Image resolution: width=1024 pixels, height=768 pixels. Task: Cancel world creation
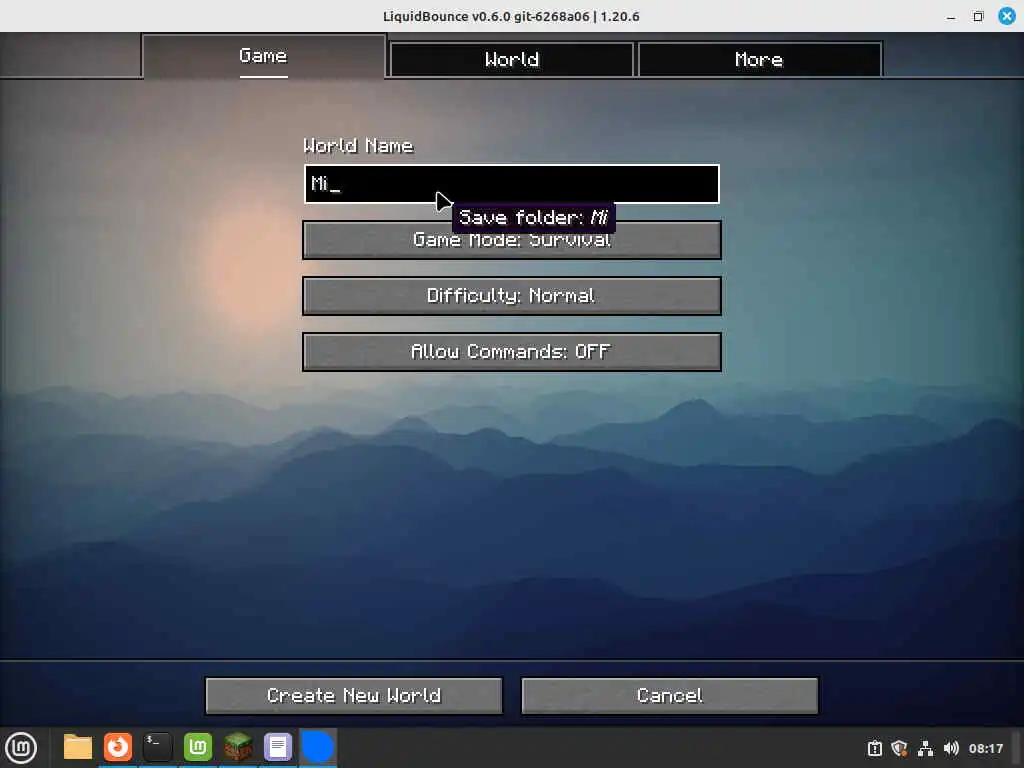click(669, 696)
